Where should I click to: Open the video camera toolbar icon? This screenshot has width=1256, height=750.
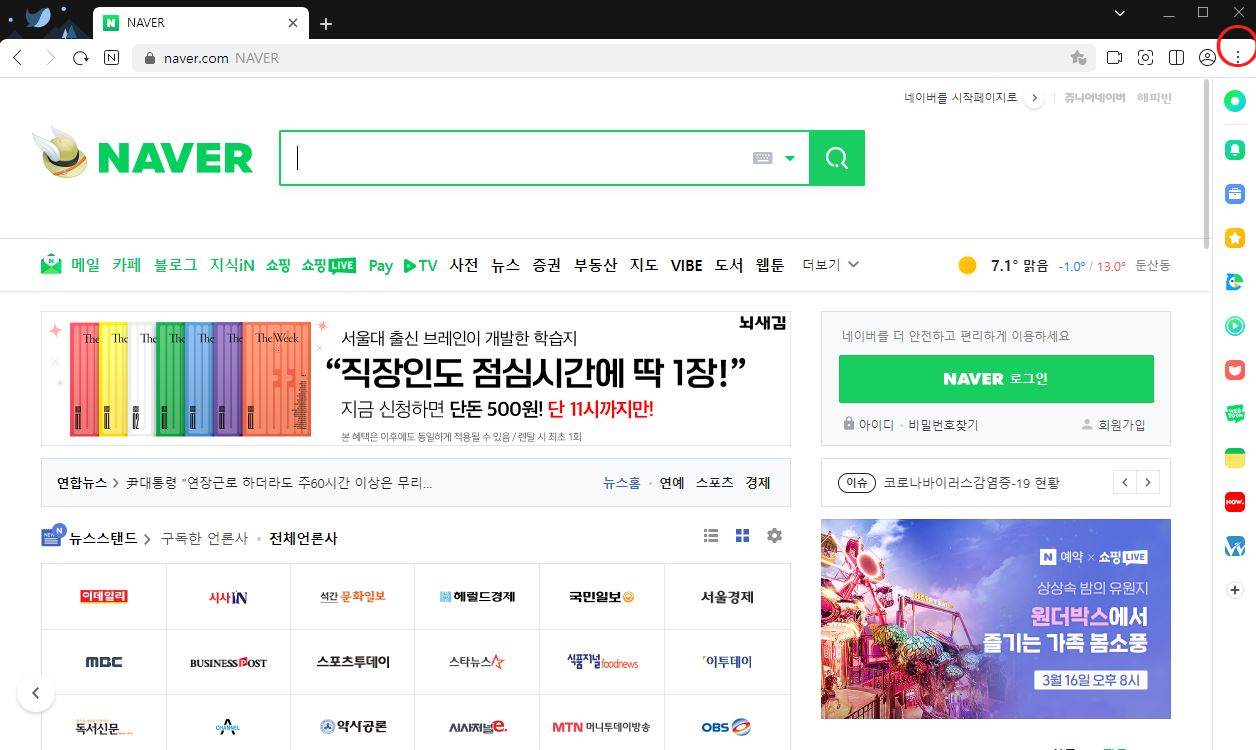pyautogui.click(x=1115, y=58)
